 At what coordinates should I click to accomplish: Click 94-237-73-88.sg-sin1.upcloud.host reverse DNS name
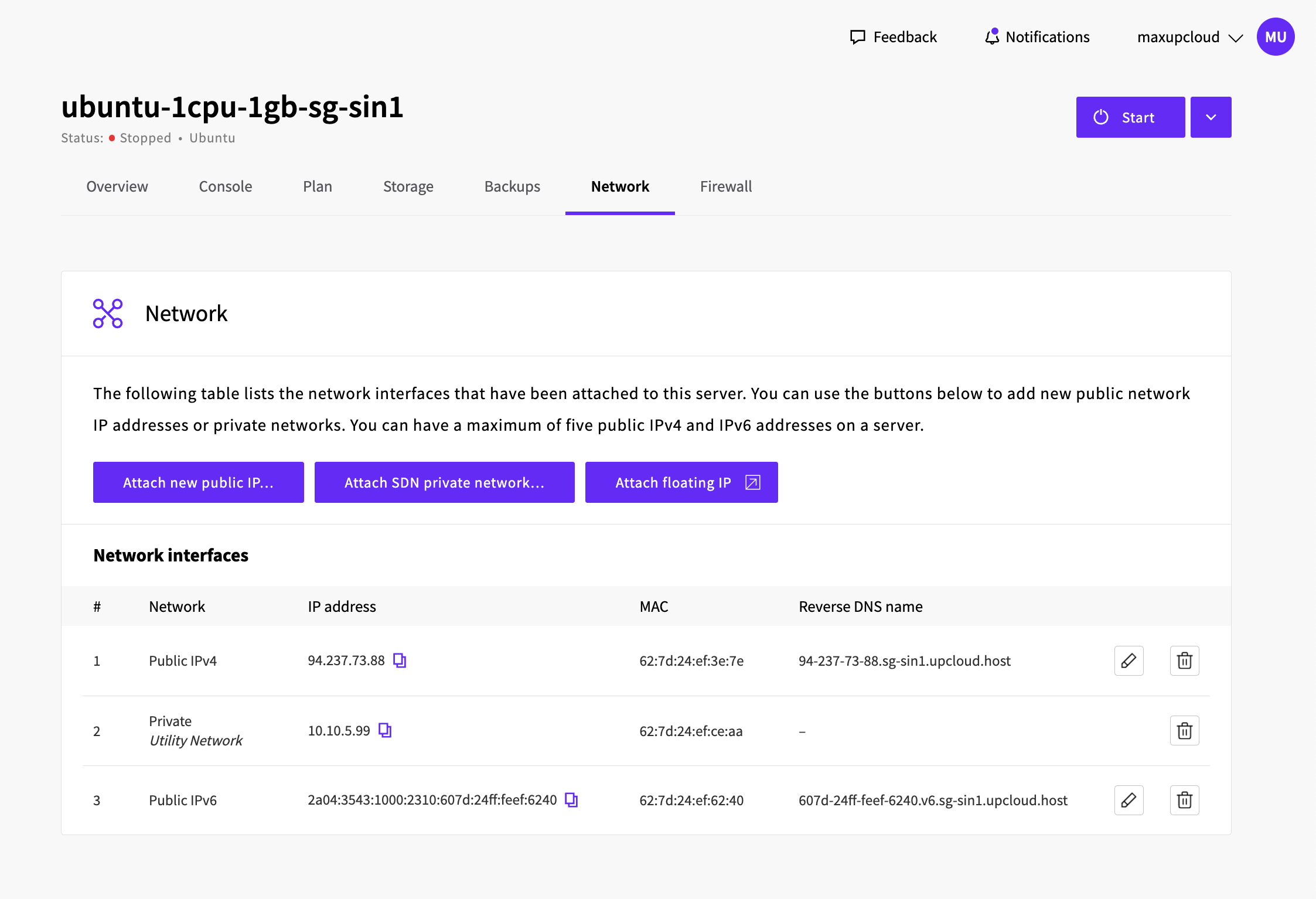pos(905,661)
